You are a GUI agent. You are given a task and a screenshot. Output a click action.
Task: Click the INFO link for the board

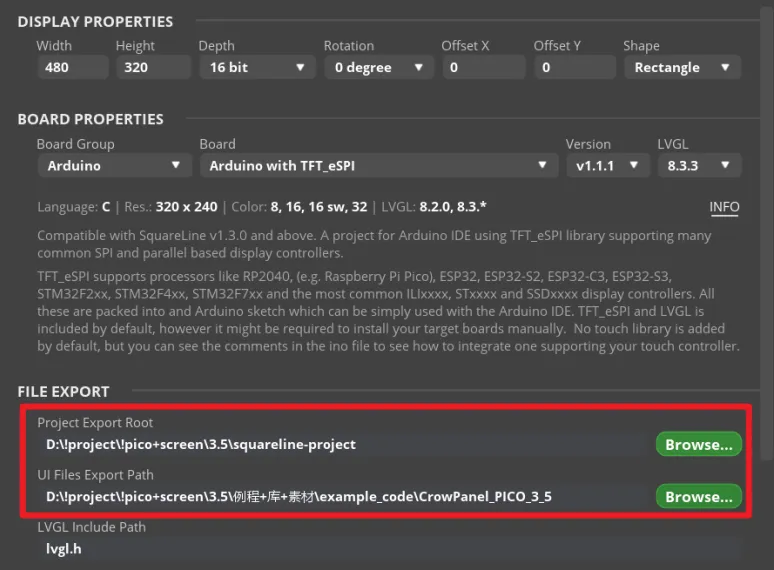point(724,208)
